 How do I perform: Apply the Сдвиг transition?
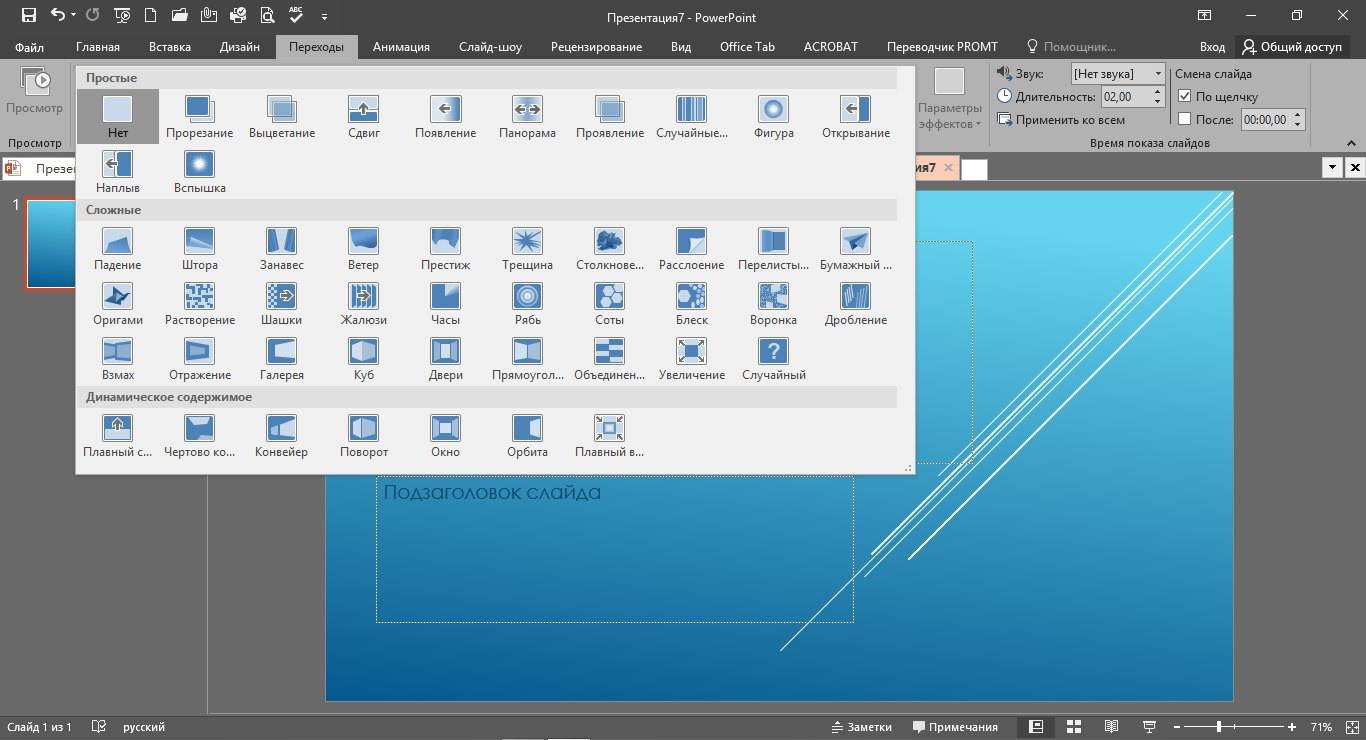364,117
